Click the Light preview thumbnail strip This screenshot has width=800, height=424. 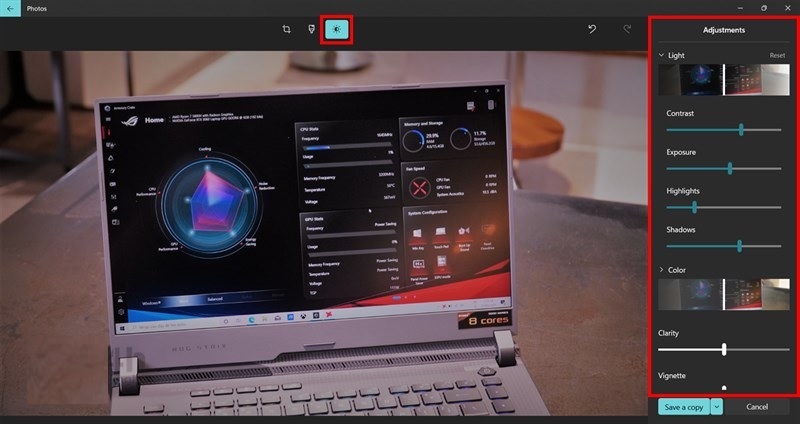pos(723,80)
